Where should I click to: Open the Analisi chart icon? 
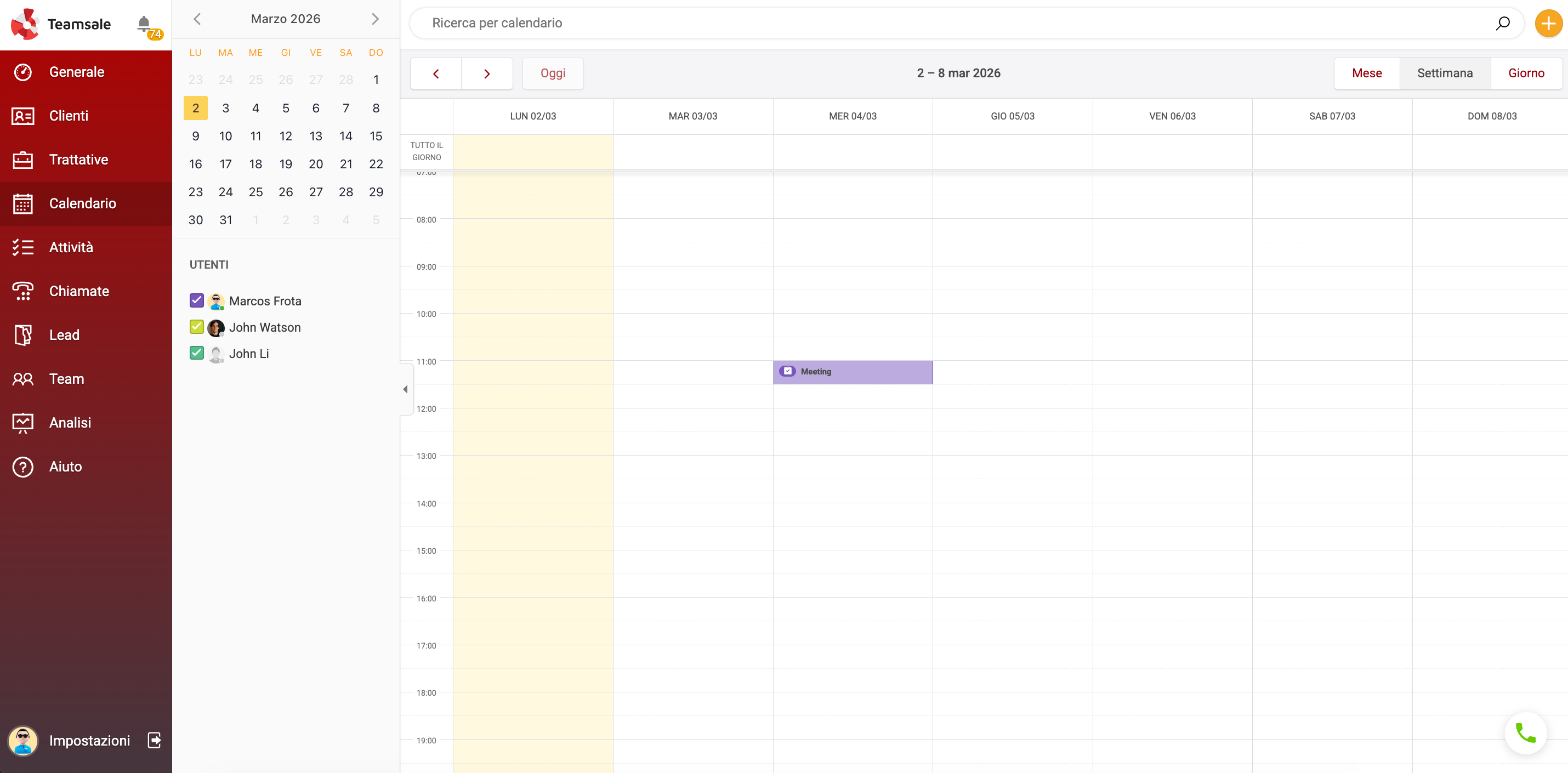point(22,423)
